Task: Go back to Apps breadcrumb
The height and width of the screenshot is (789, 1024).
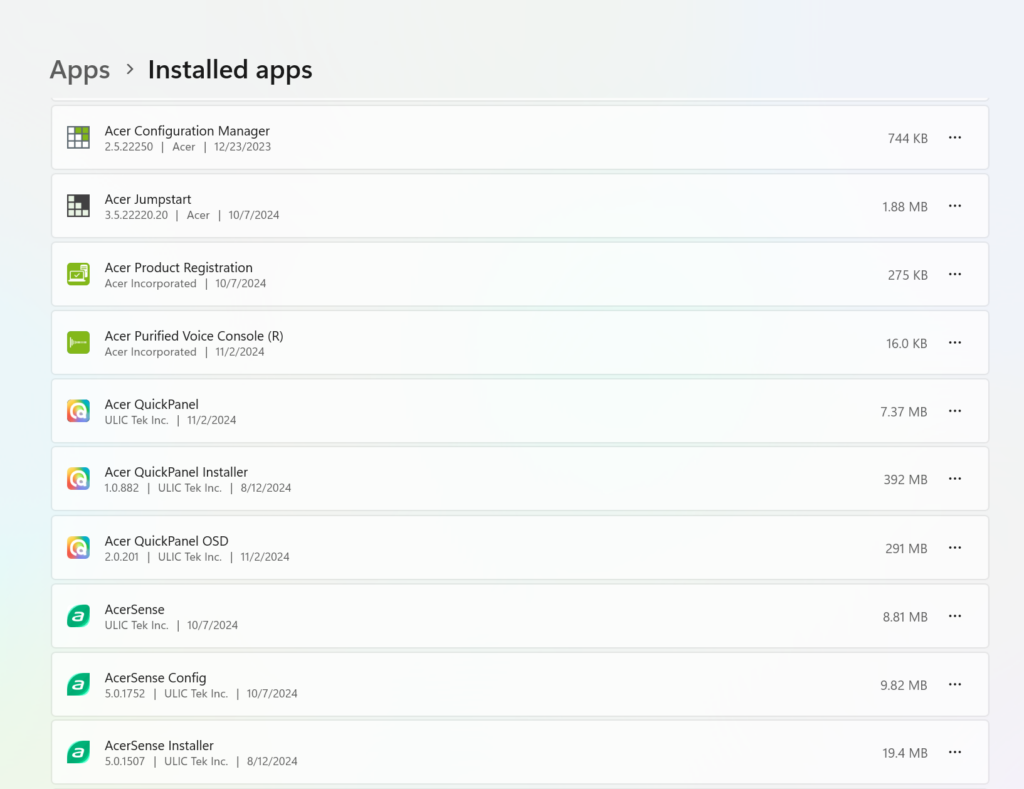Action: (x=80, y=70)
